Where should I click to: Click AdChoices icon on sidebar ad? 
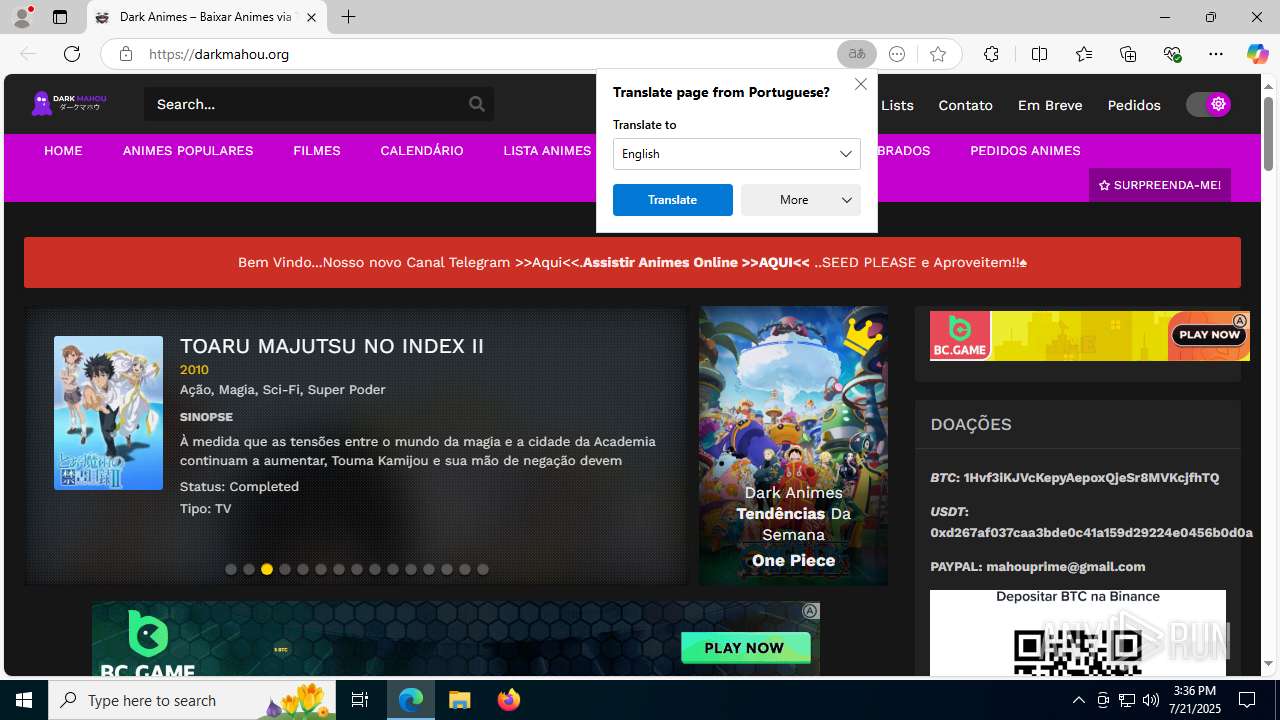1240,320
